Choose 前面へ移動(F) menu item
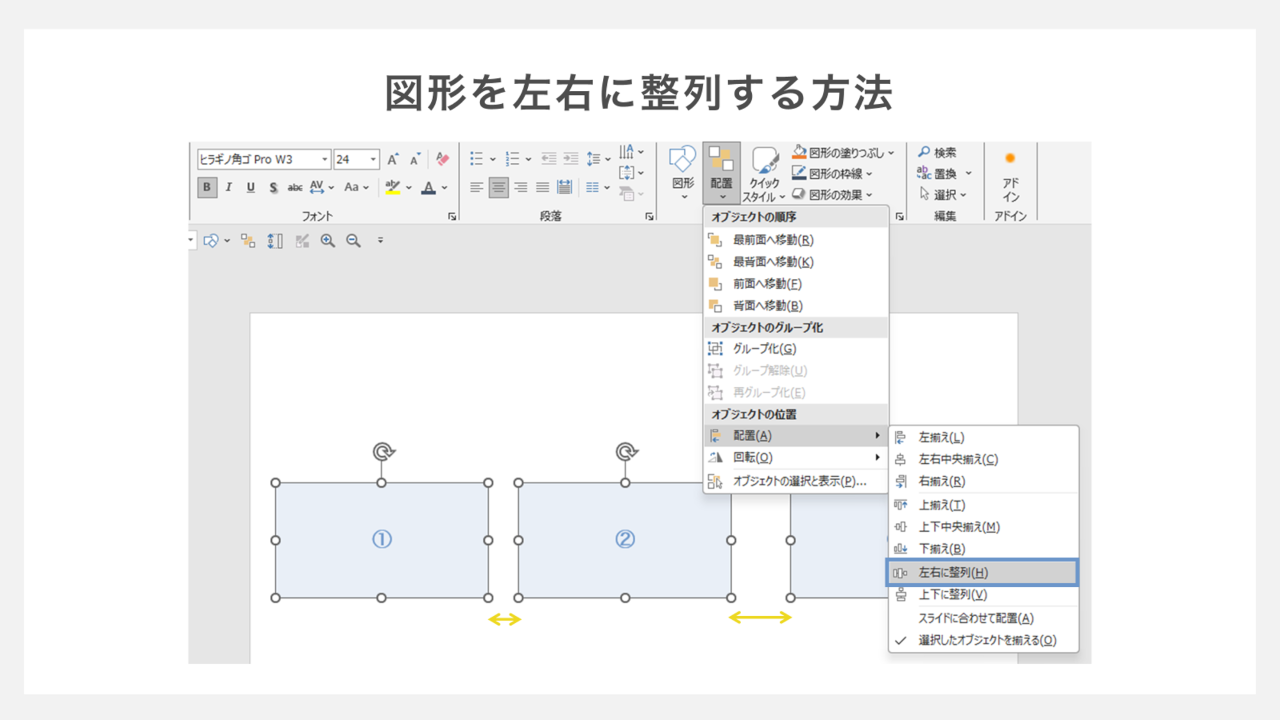This screenshot has width=1280, height=720. [796, 284]
